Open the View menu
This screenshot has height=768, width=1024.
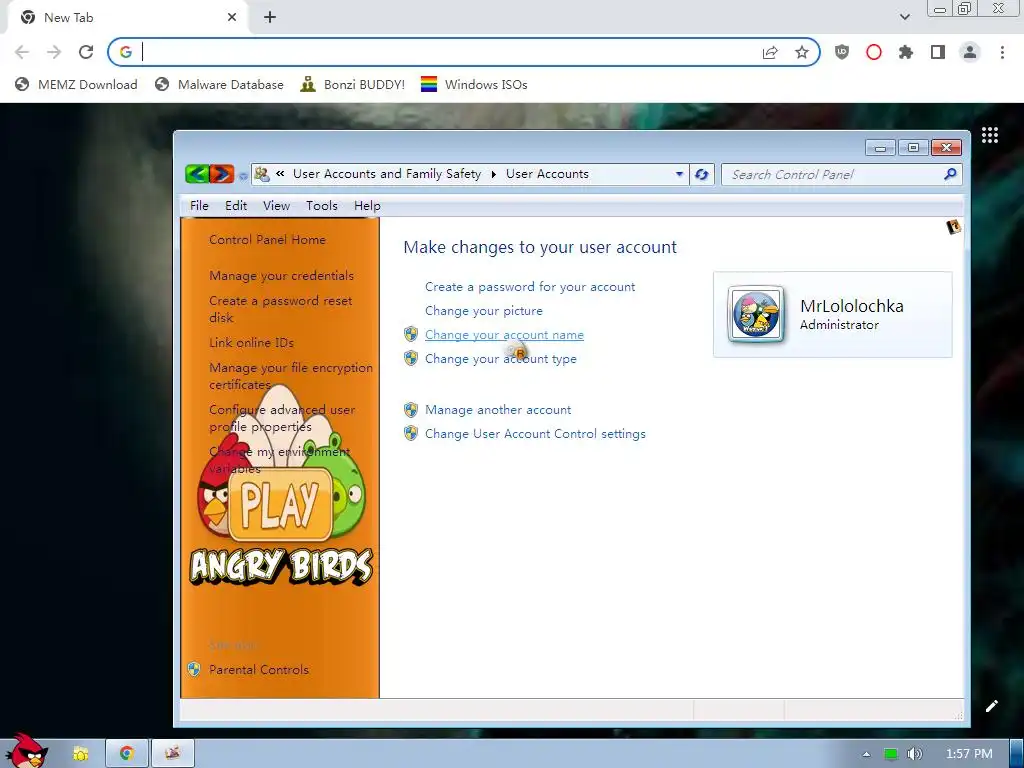[276, 206]
